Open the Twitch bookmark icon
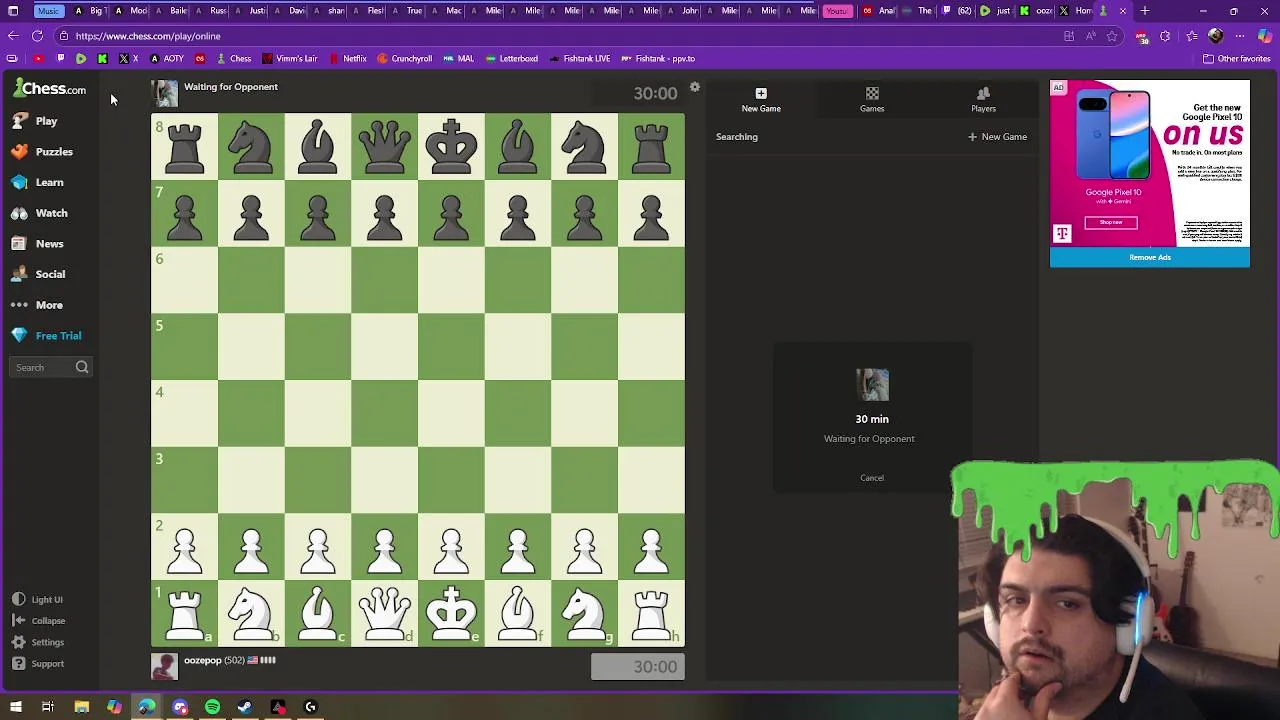Image resolution: width=1280 pixels, height=720 pixels. point(60,59)
